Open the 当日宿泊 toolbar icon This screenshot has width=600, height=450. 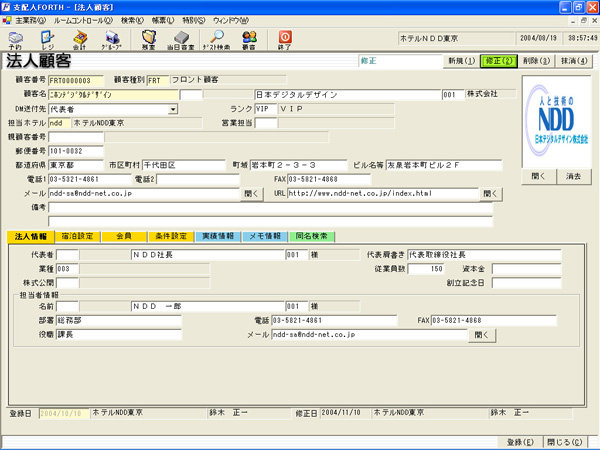click(182, 40)
